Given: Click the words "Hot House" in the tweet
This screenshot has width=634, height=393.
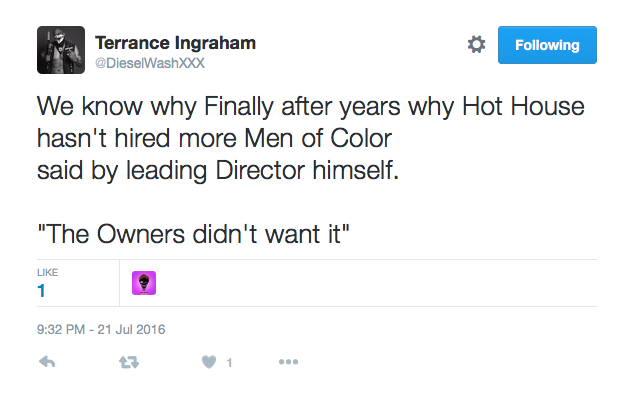Looking at the screenshot, I should coord(523,106).
